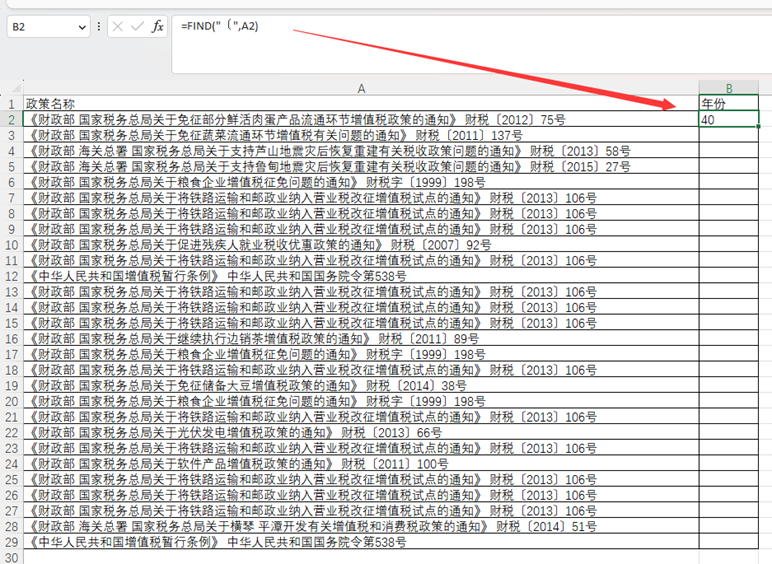This screenshot has height=564, width=772.
Task: Click the 年份 header cell
Action: (729, 103)
